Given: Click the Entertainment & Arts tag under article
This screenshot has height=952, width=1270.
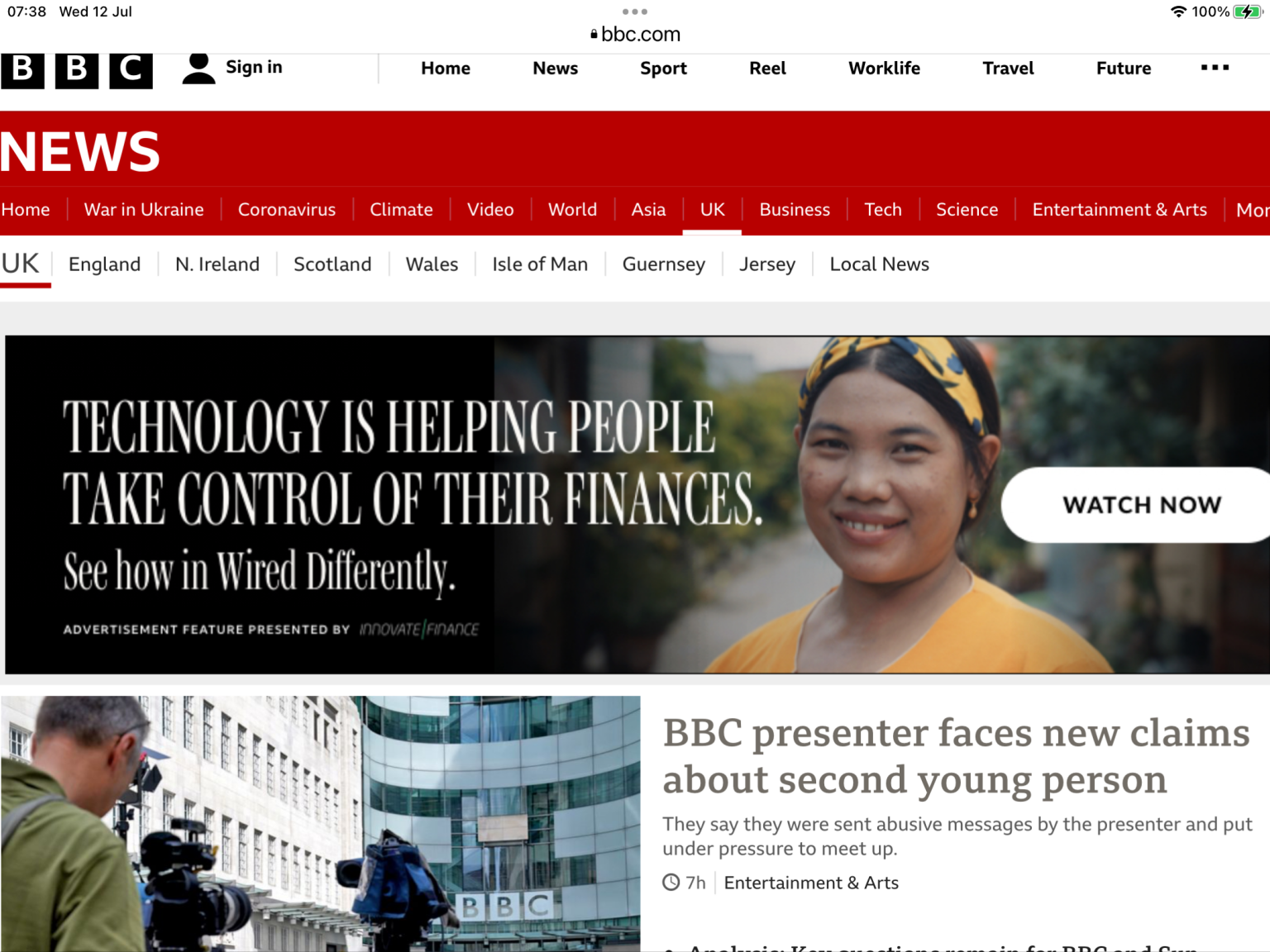Looking at the screenshot, I should [x=810, y=883].
